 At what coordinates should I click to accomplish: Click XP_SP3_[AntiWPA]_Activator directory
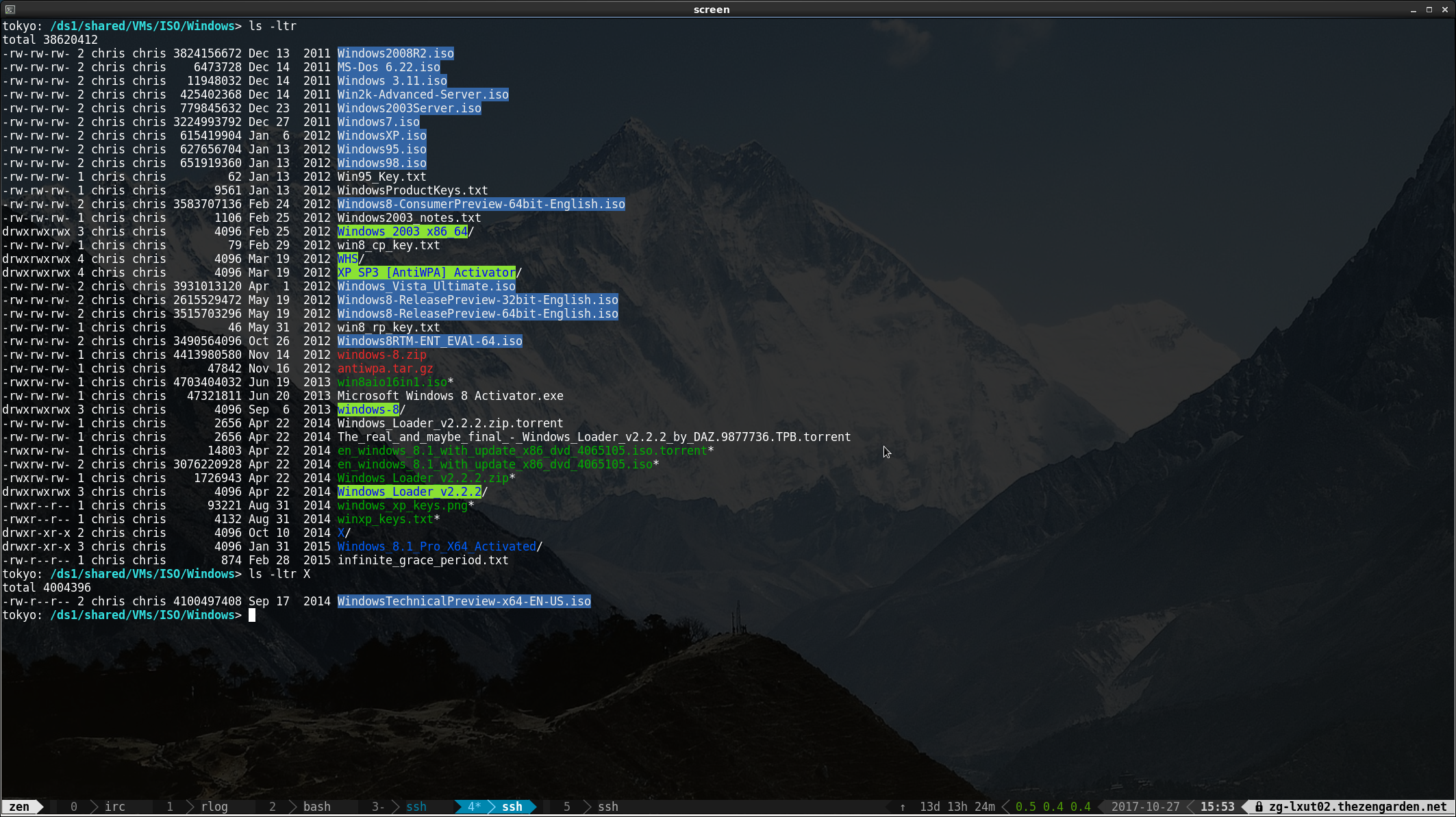tap(426, 273)
